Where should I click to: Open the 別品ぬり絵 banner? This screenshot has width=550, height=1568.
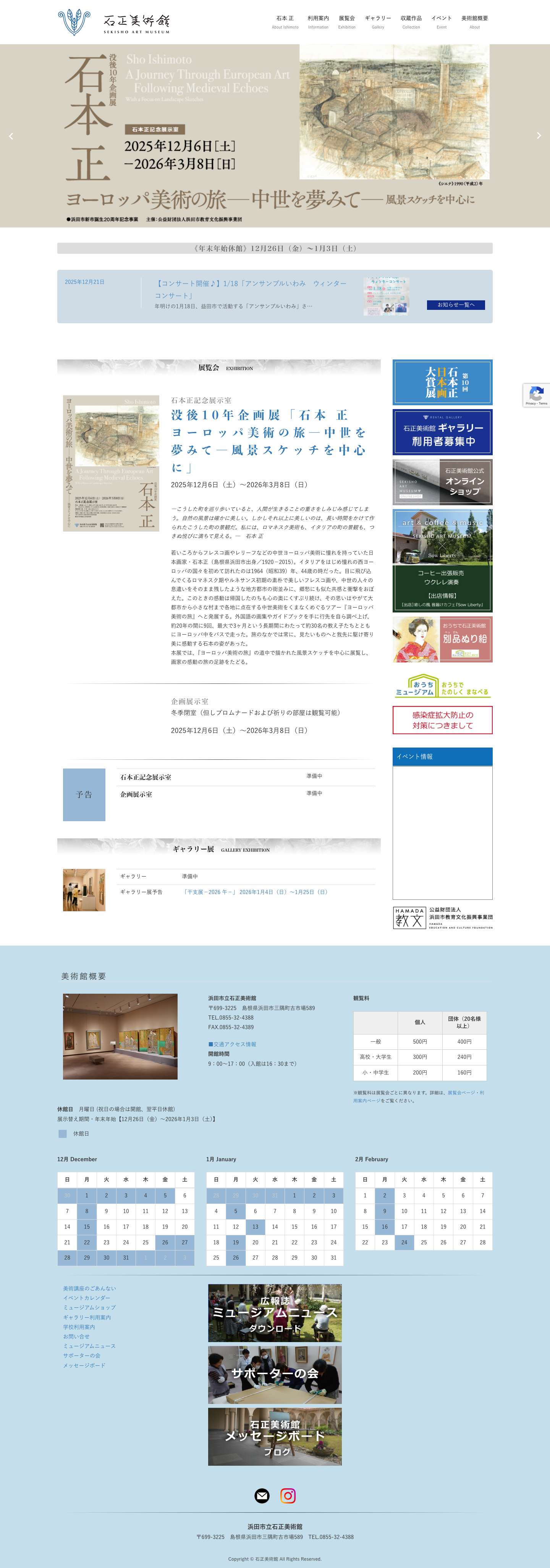pyautogui.click(x=443, y=639)
